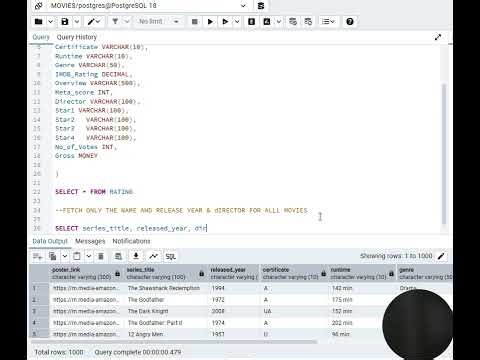Image resolution: width=480 pixels, height=360 pixels.
Task: Click the Delete rows trash icon
Action: 101,256
